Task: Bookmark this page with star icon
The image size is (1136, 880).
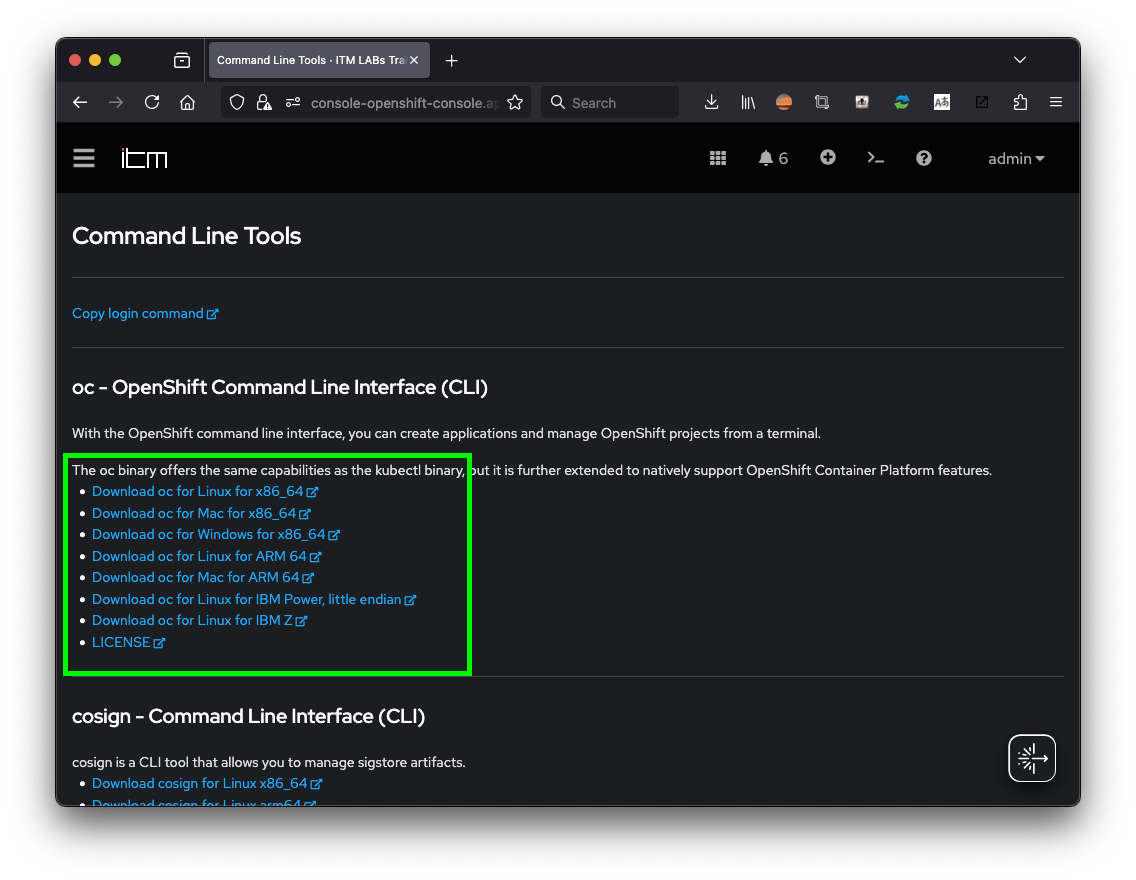Action: click(515, 103)
